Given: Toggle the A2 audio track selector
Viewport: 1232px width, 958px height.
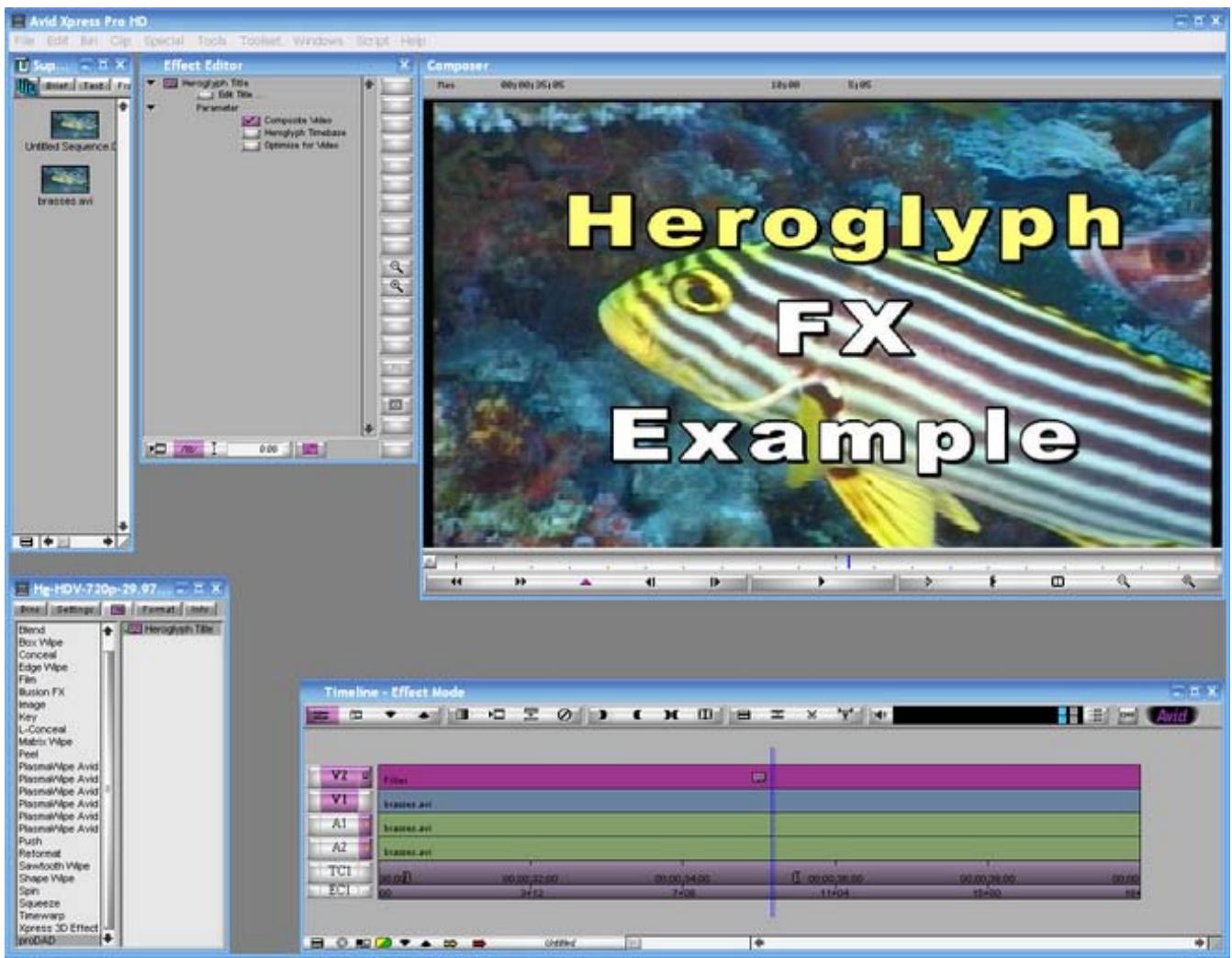Looking at the screenshot, I should (339, 848).
